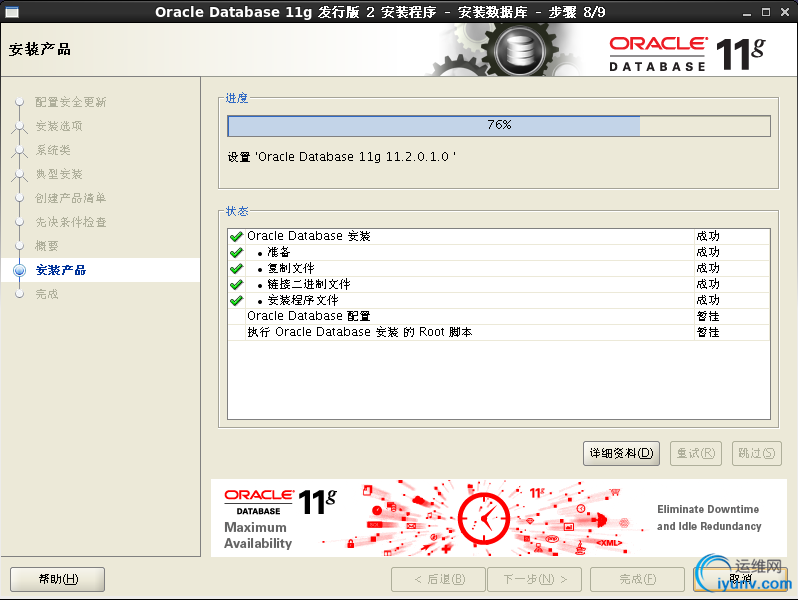
Task: Select the 准备 status row
Action: click(499, 252)
